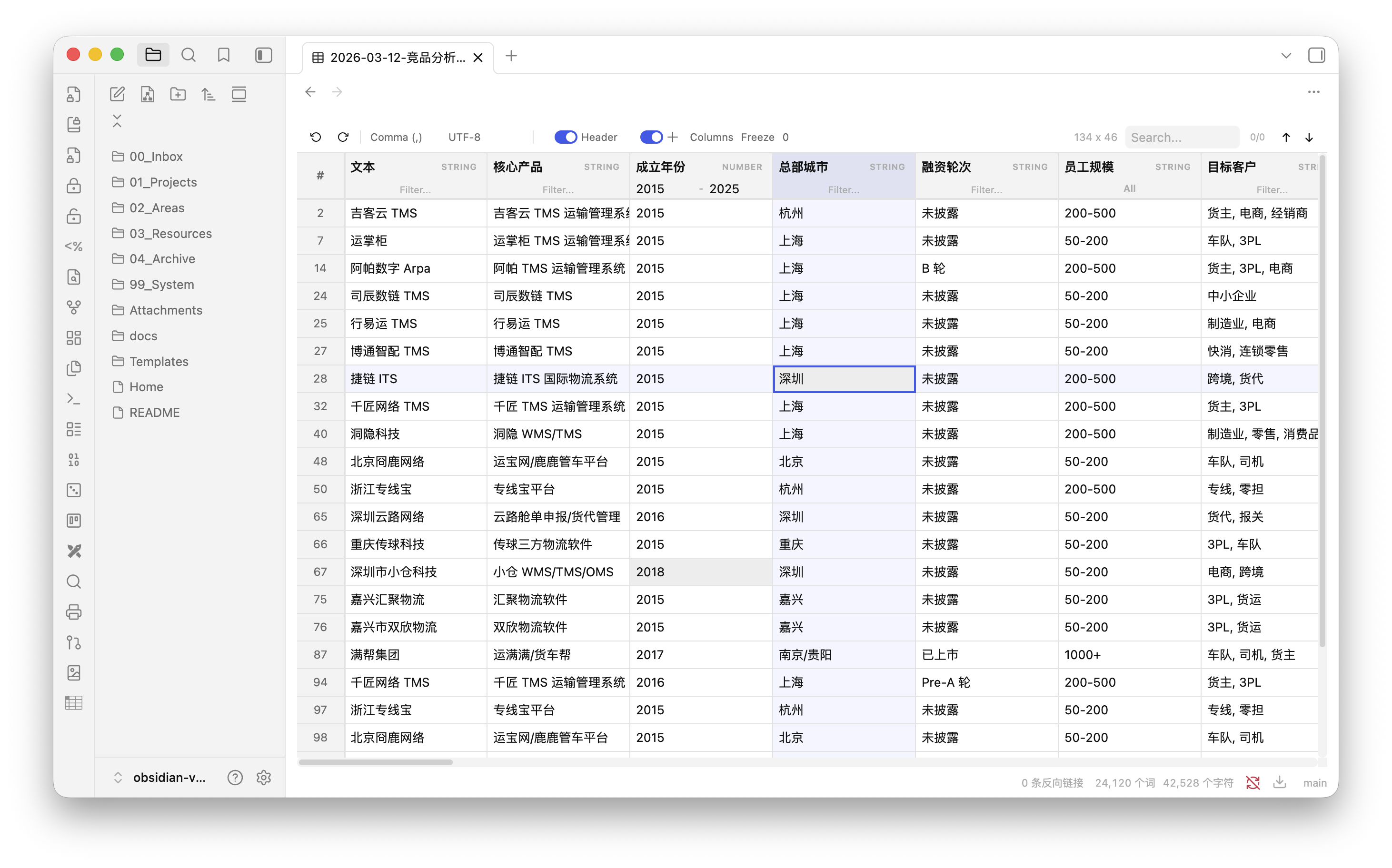
Task: Open the bookmarks panel icon
Action: tap(224, 55)
